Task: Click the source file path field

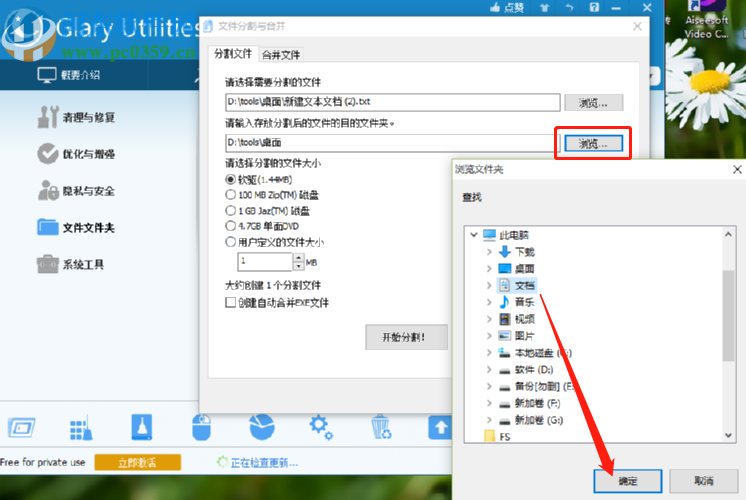Action: (x=393, y=102)
